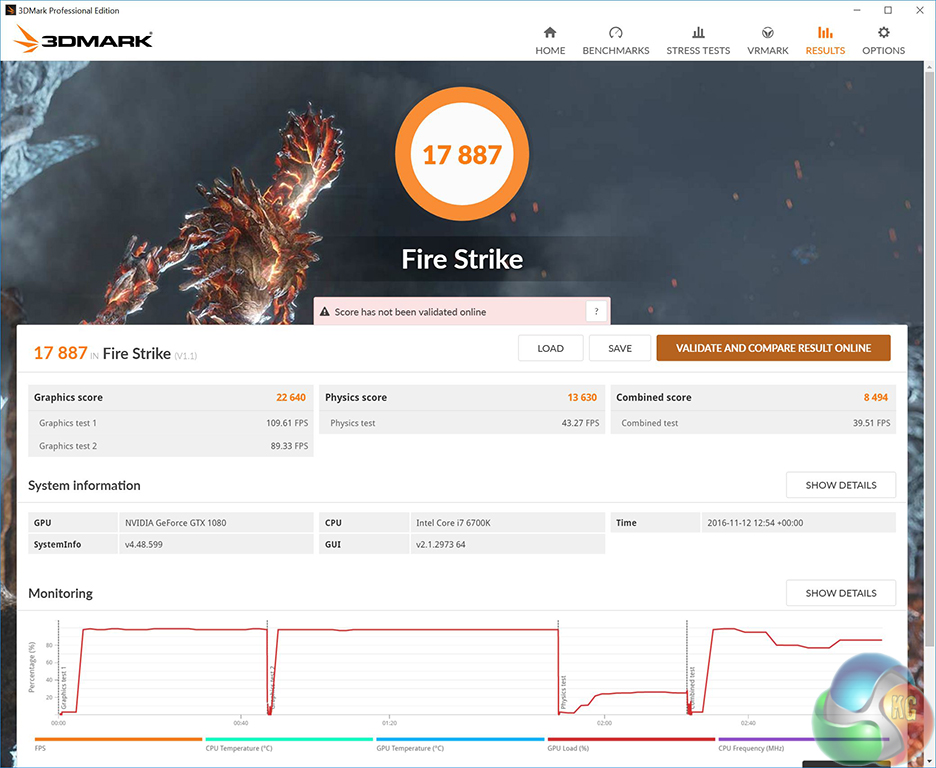Image resolution: width=936 pixels, height=768 pixels.
Task: Click the Combined test marker on the graph
Action: [692, 686]
